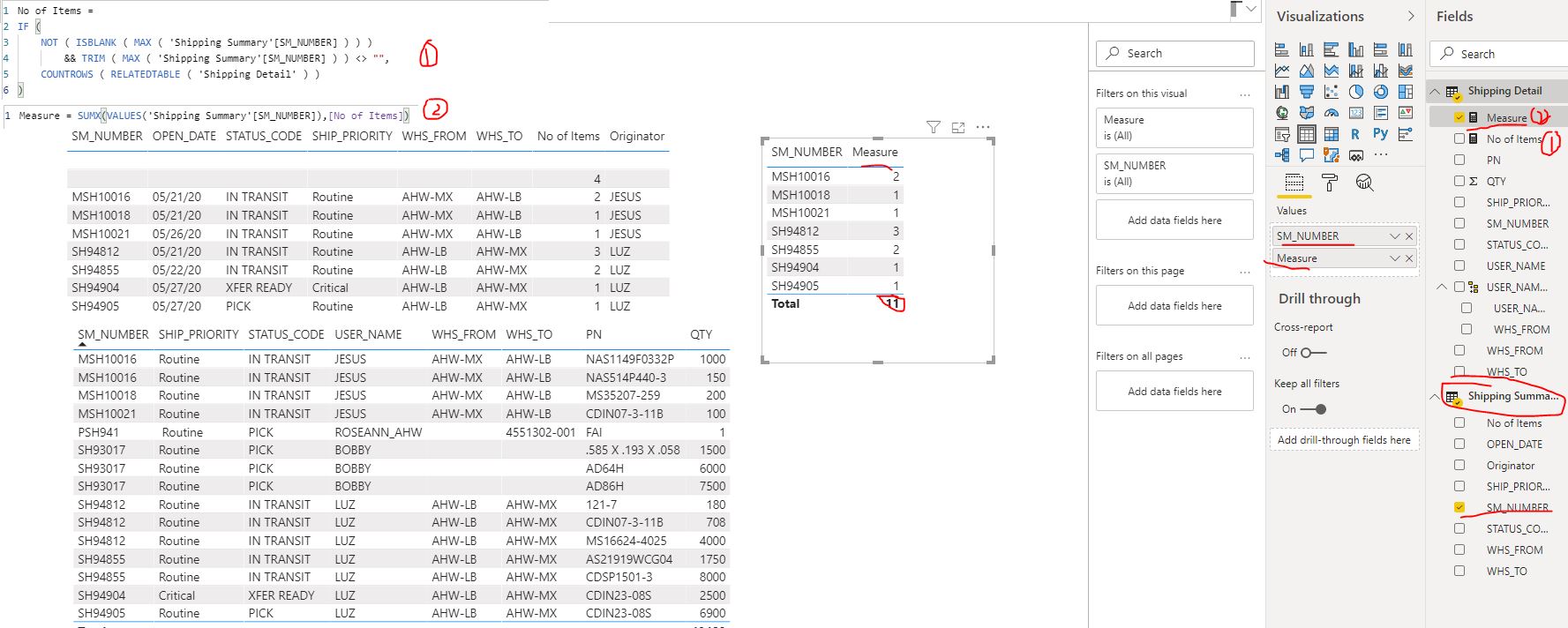Select the area chart visual

click(1307, 71)
